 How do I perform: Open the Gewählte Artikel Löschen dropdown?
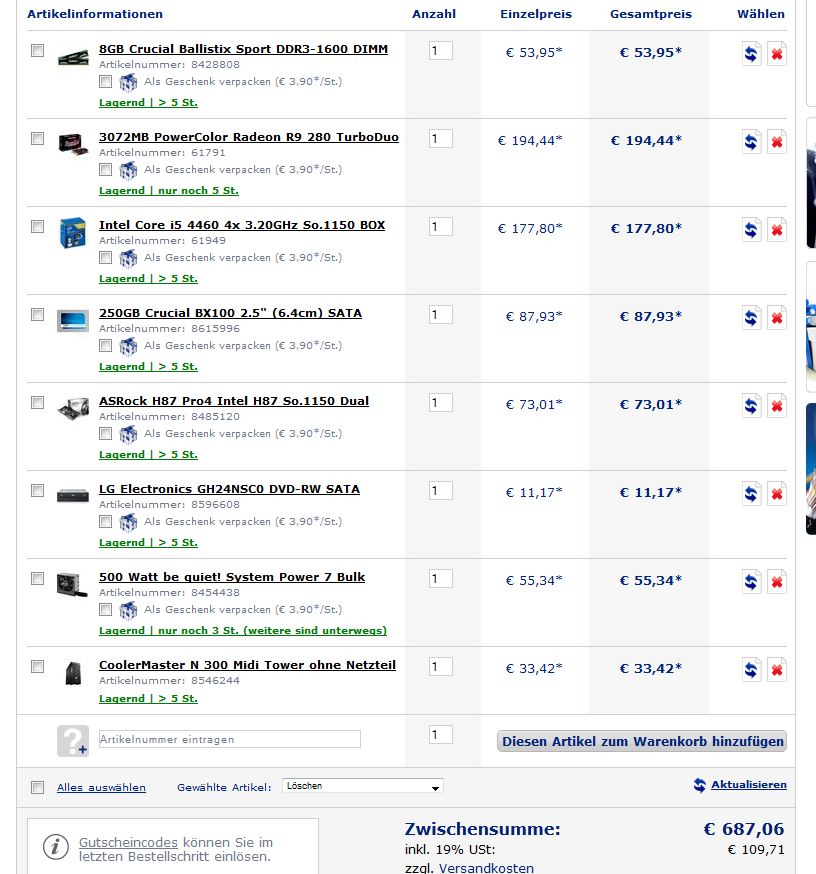pos(363,786)
